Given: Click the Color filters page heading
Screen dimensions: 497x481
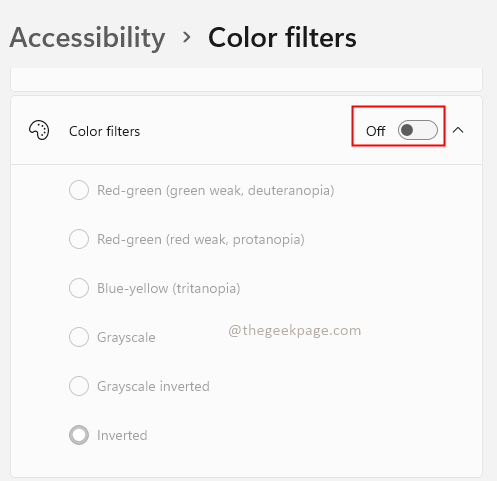Looking at the screenshot, I should pos(282,38).
